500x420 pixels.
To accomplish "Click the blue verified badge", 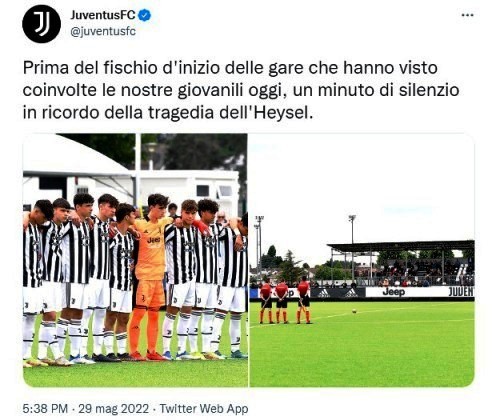I will pos(144,15).
